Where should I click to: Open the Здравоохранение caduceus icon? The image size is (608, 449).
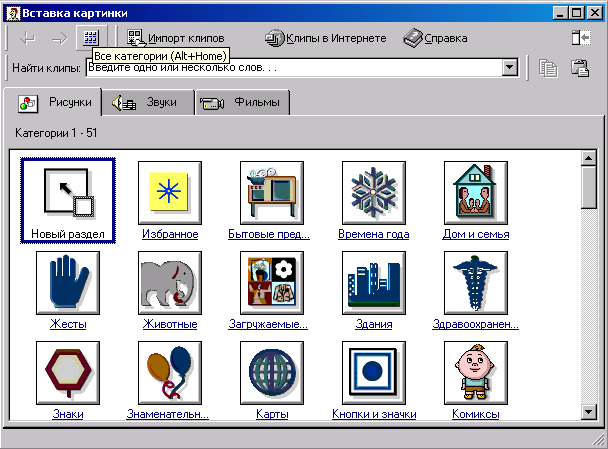[x=476, y=283]
